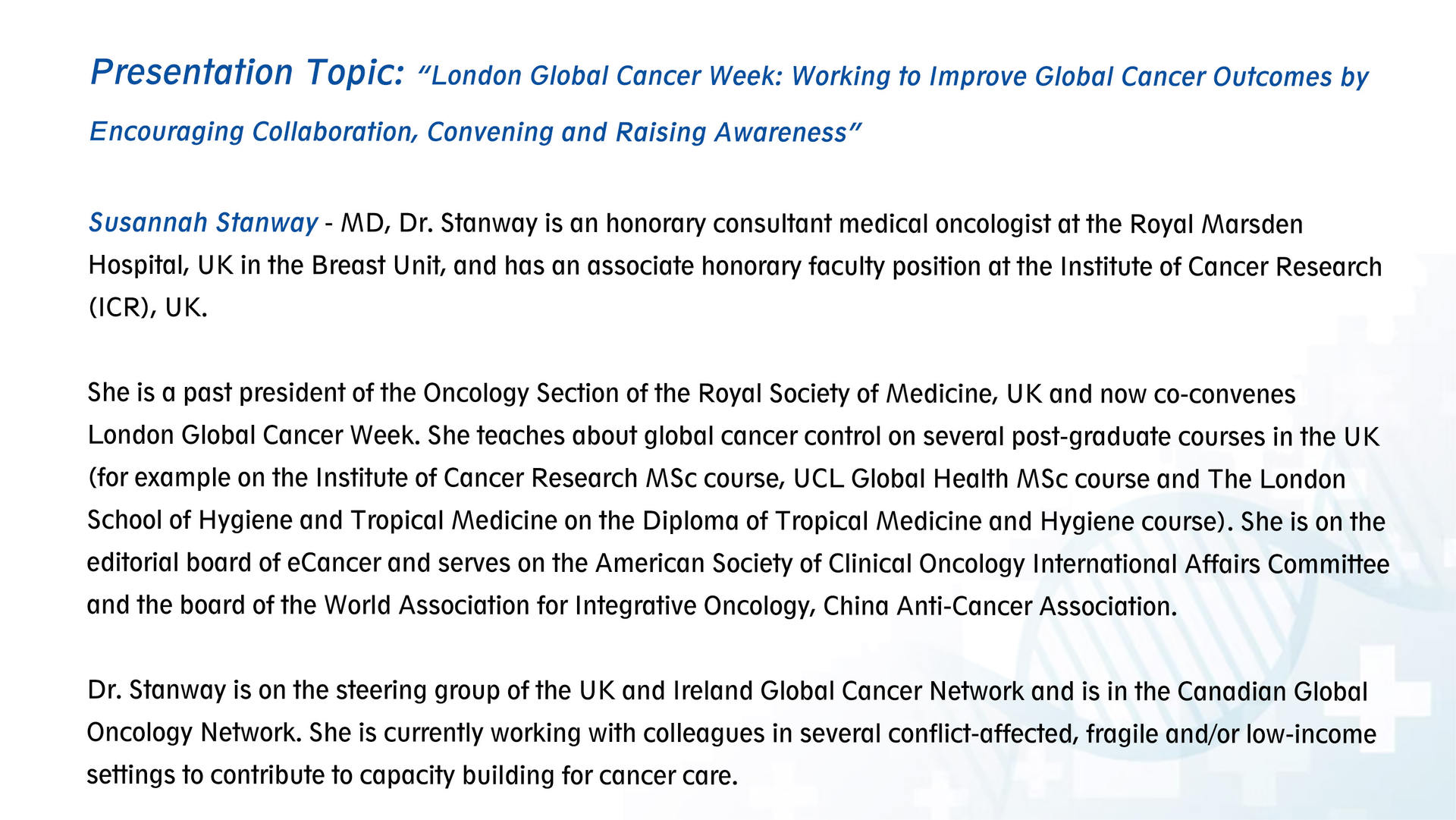Click "UK and Ireland Global Cancer Network" text
Screen dimensions: 1456x820
[801, 691]
